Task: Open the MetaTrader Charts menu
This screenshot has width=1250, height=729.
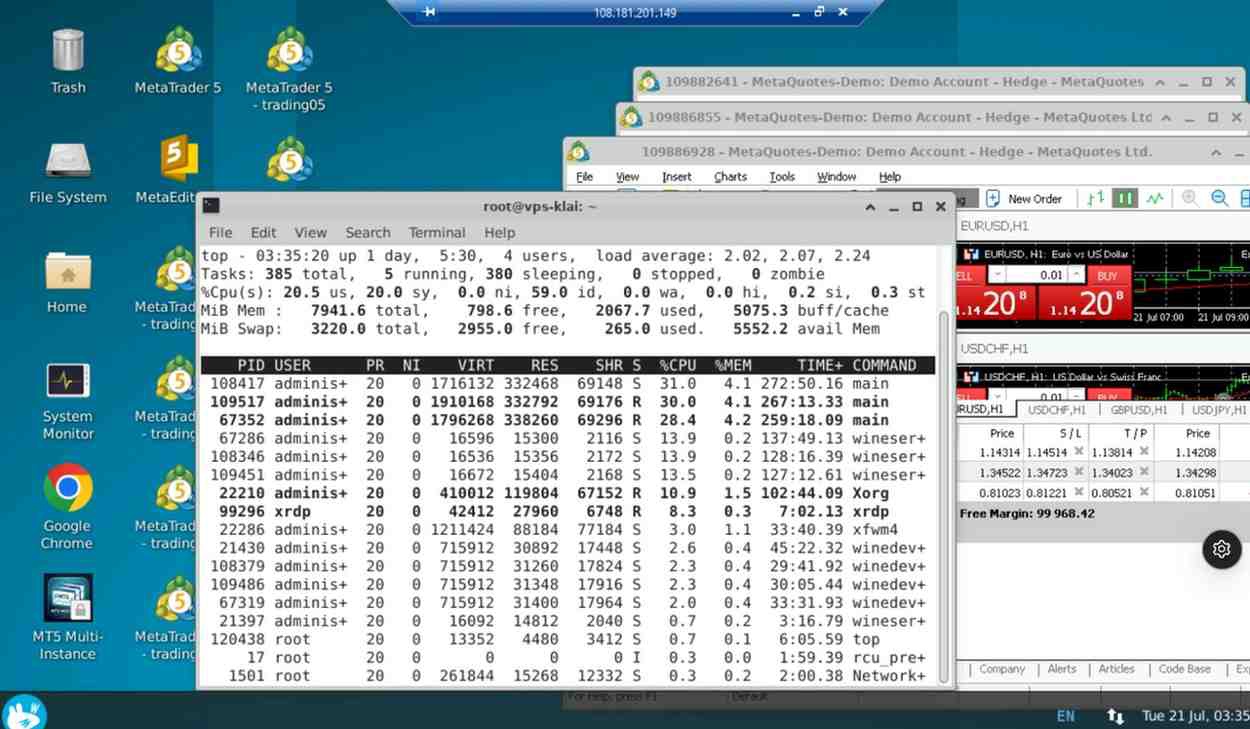Action: point(730,176)
